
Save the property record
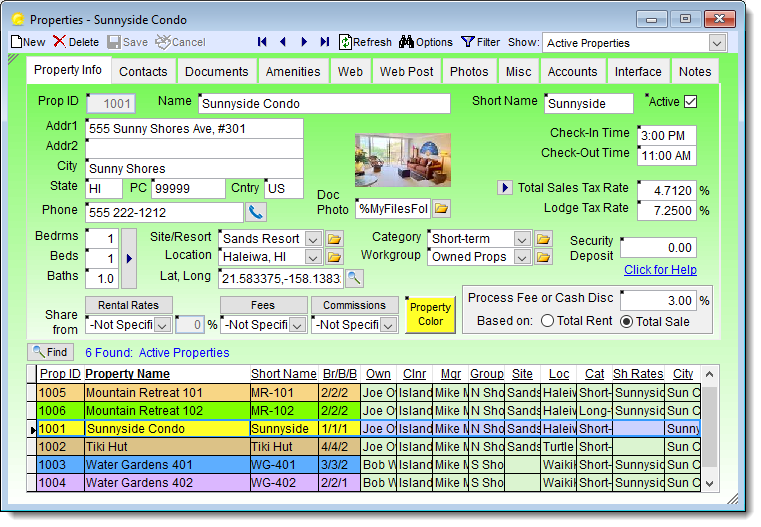[x=128, y=42]
